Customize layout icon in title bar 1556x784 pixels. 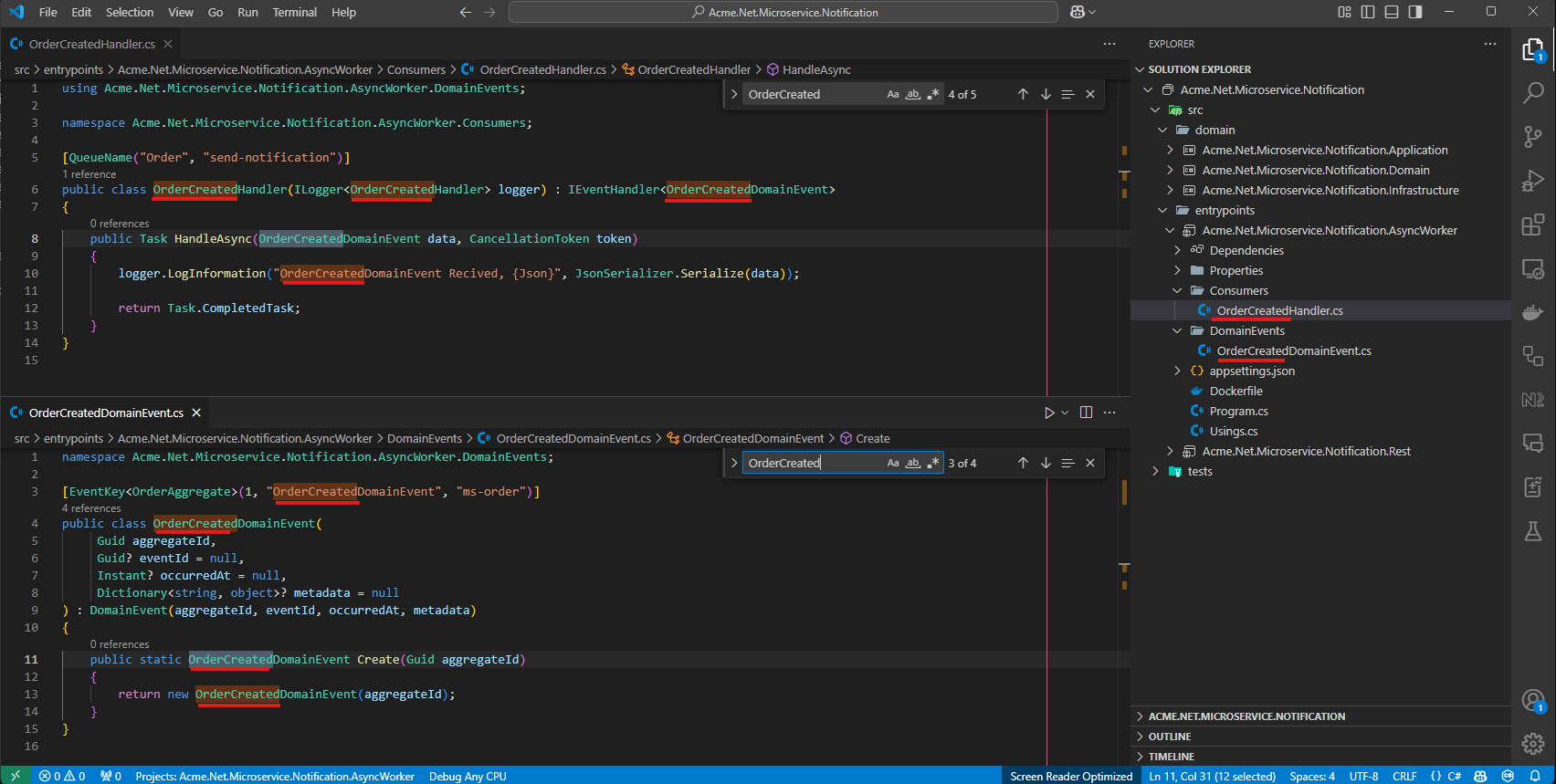[1344, 12]
